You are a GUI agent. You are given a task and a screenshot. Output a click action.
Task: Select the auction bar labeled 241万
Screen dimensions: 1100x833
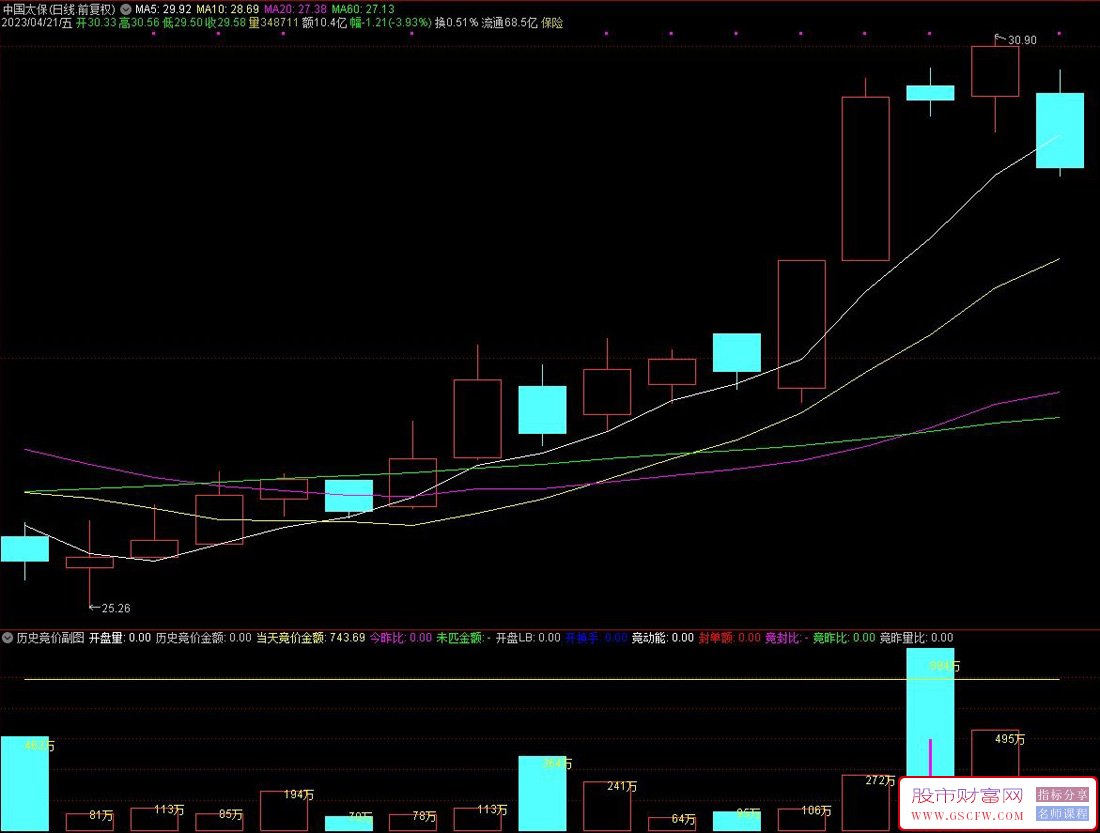(607, 806)
